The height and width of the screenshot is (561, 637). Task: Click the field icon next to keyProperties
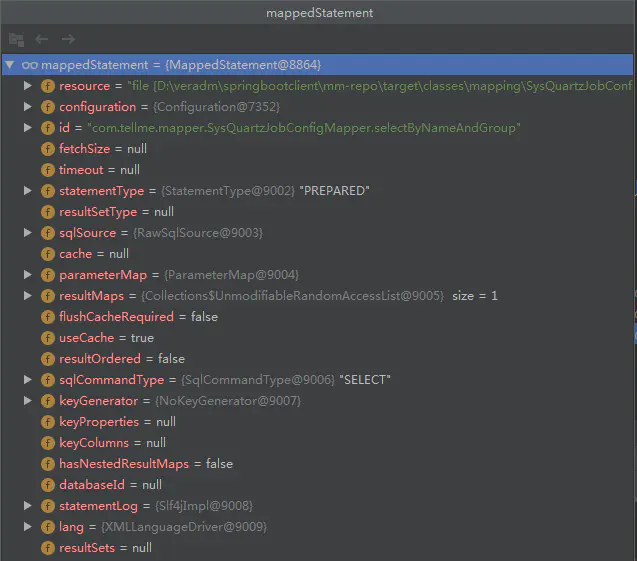pyautogui.click(x=48, y=422)
